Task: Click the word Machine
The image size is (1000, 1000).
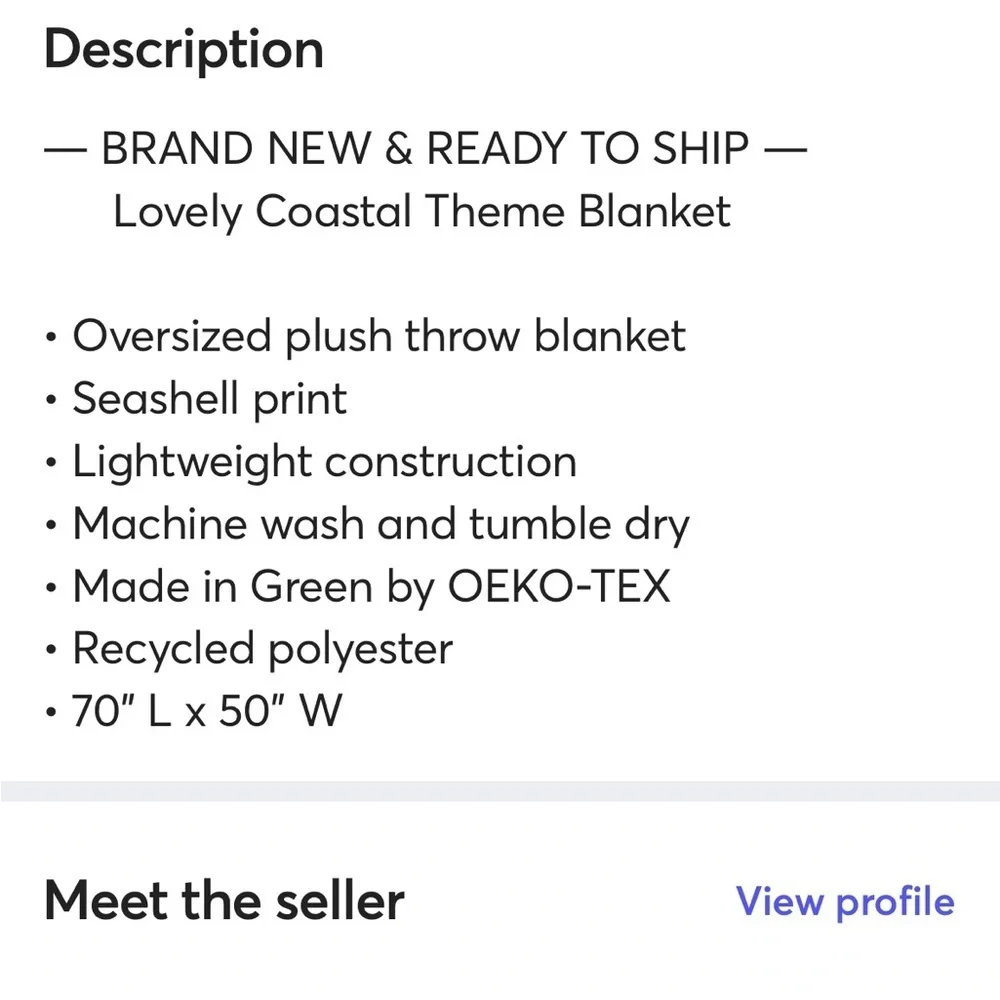Action: (160, 524)
